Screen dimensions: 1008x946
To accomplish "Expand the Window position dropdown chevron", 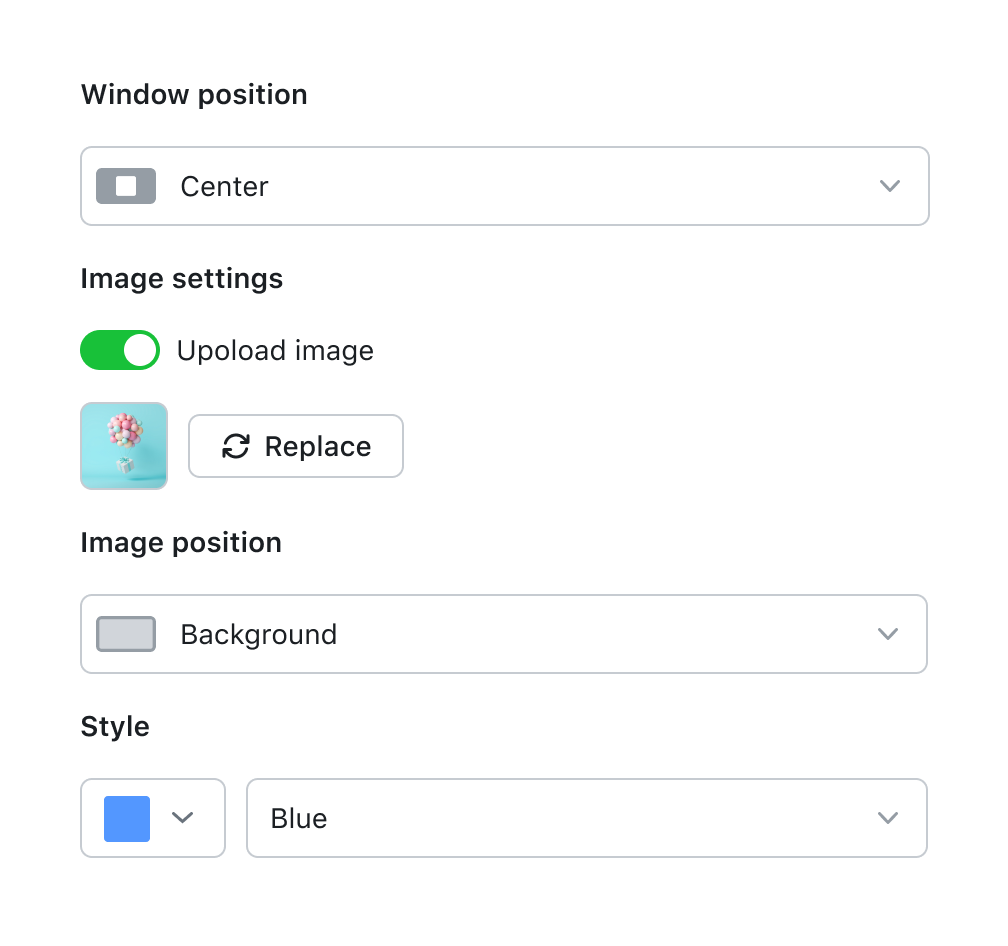I will pos(889,186).
